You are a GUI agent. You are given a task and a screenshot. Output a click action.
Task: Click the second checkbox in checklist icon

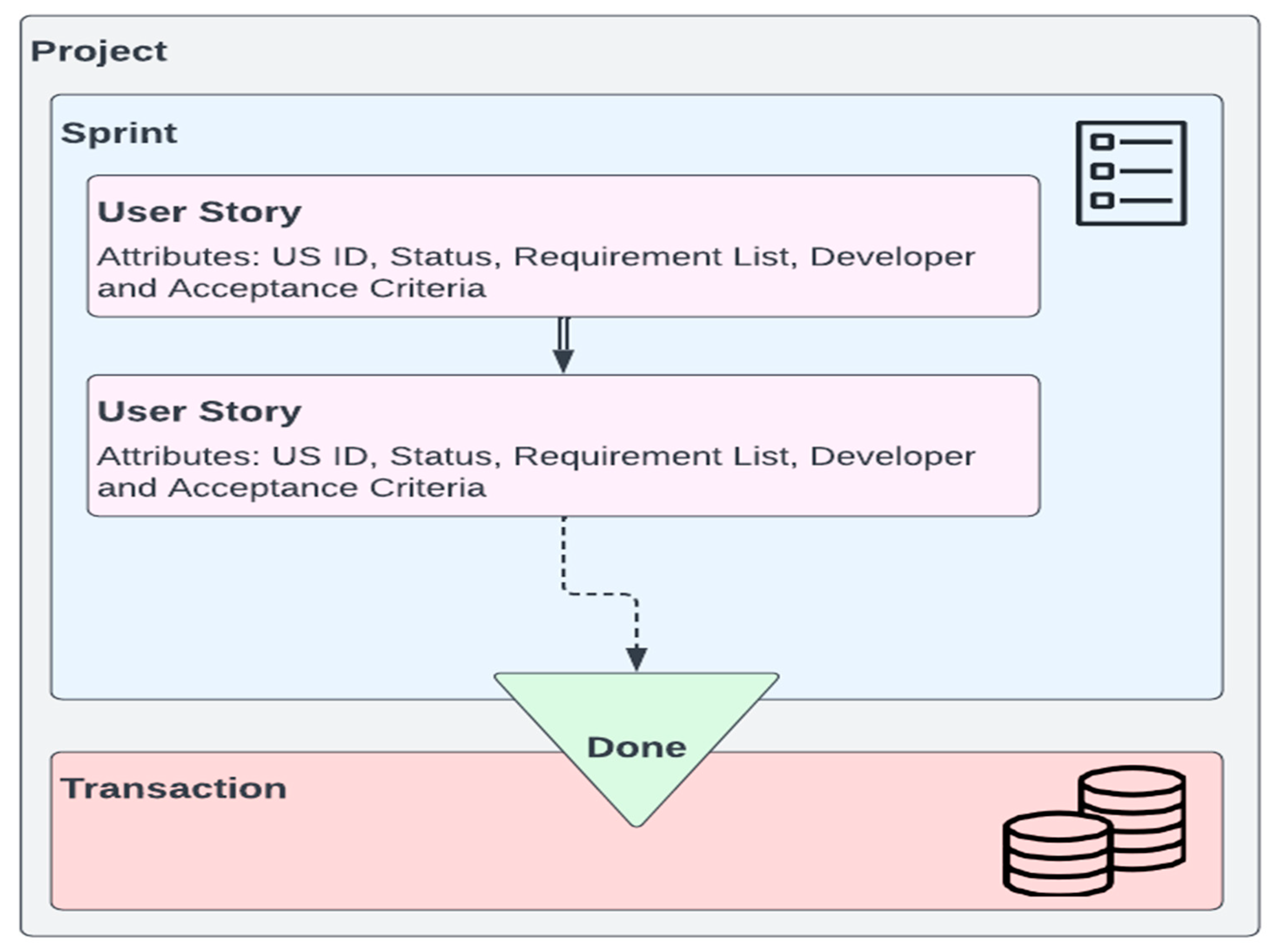(1102, 171)
